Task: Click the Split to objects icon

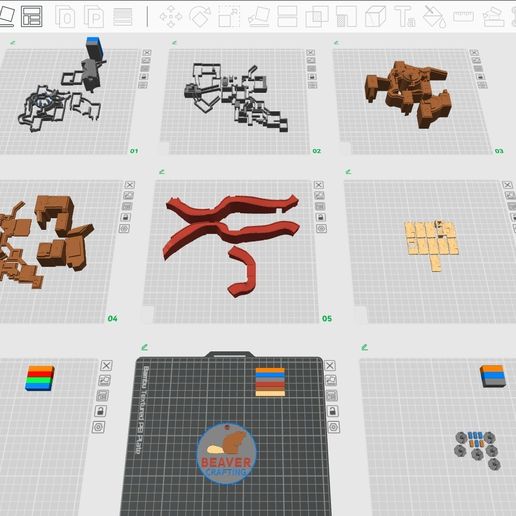Action: click(65, 16)
